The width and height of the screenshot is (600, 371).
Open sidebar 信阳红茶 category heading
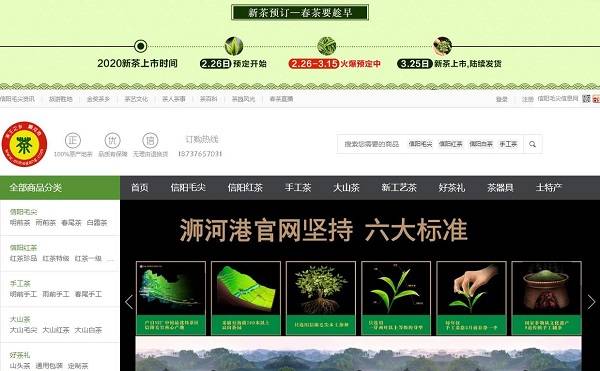coord(23,248)
